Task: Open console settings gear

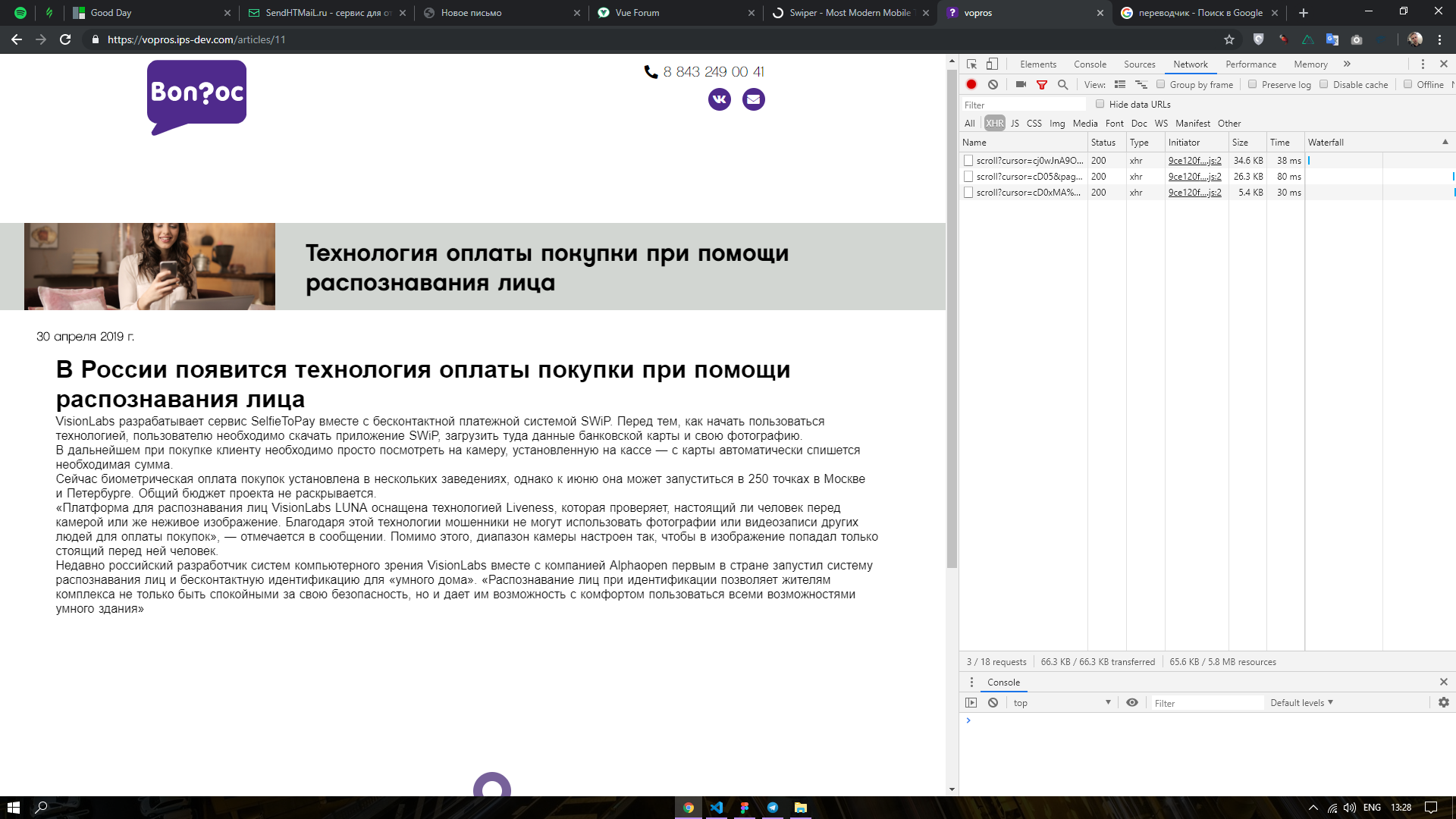Action: 1444,703
